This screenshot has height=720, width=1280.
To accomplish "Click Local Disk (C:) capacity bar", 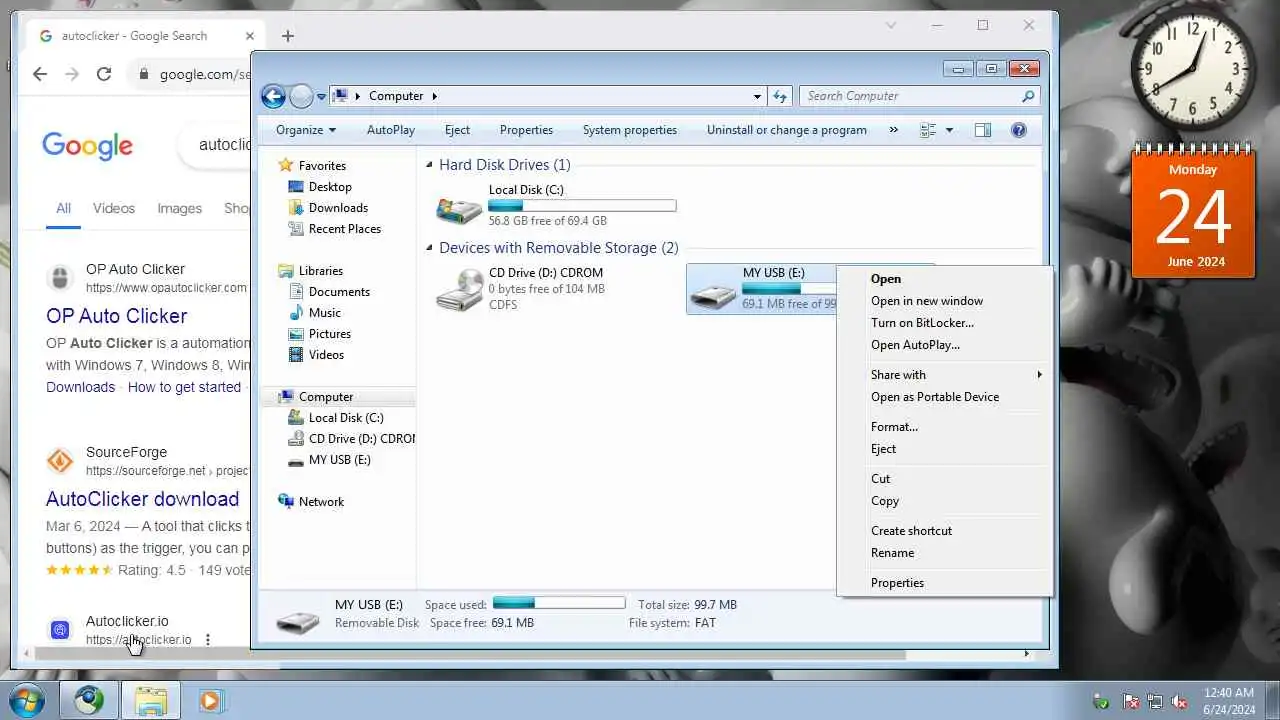I will [x=582, y=205].
